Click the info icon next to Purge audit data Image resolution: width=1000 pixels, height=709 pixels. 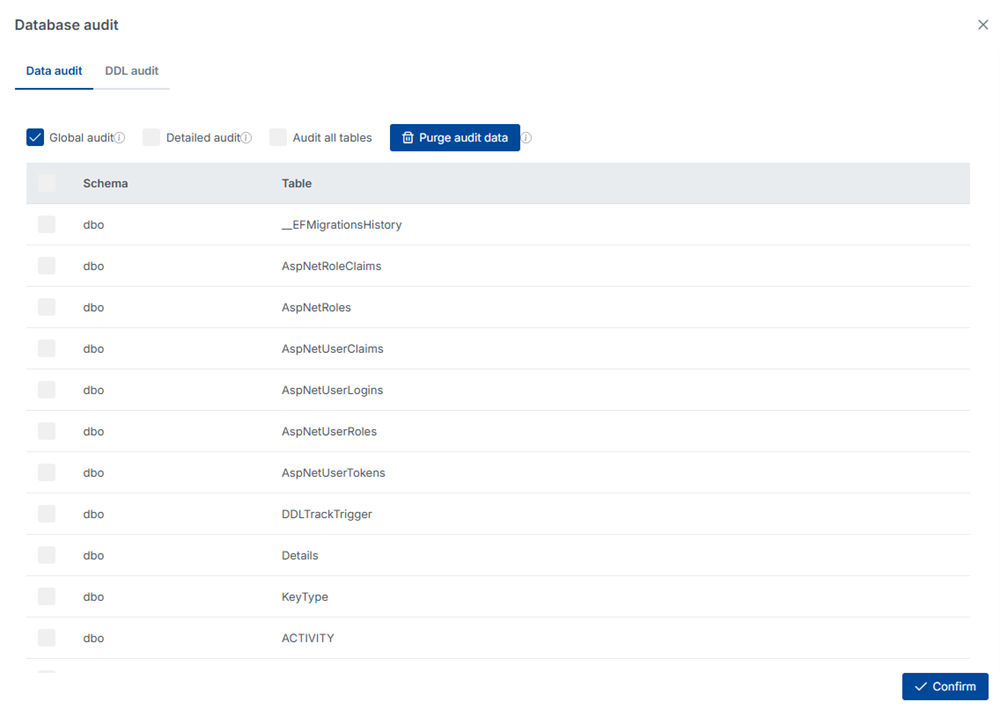tap(527, 137)
